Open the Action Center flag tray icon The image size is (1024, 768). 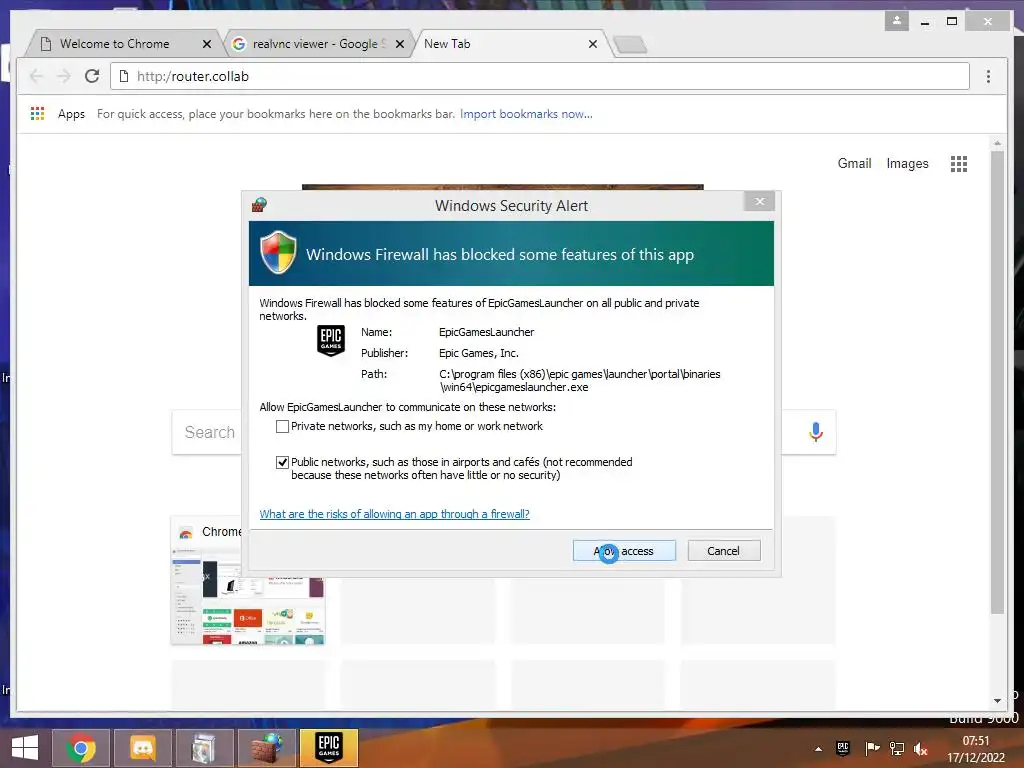click(x=871, y=748)
